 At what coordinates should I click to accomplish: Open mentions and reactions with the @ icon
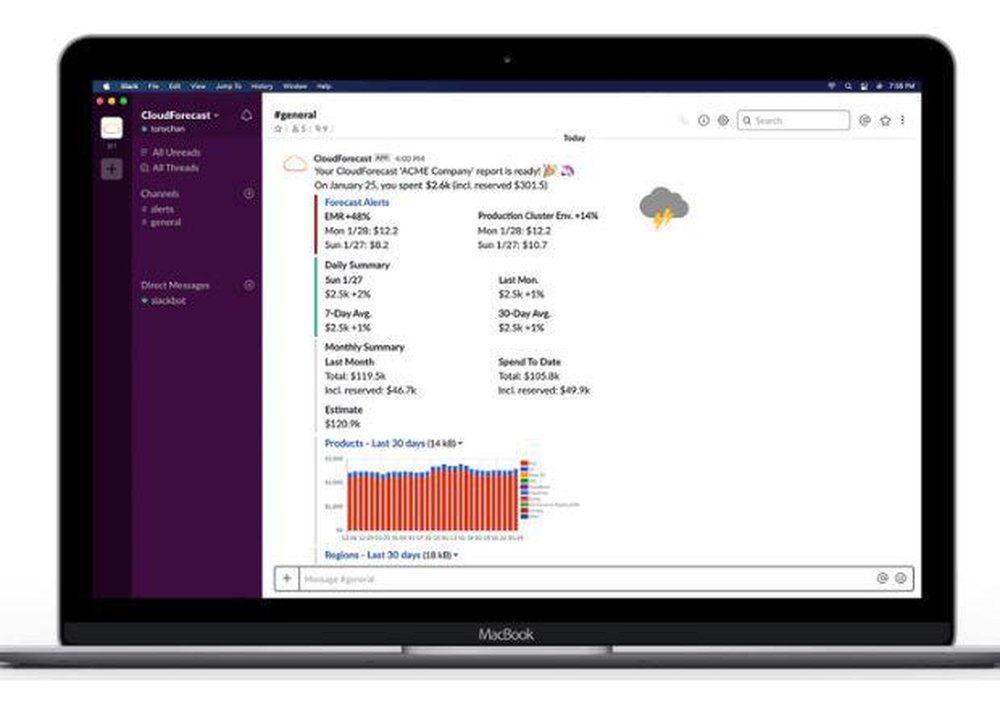click(x=865, y=120)
